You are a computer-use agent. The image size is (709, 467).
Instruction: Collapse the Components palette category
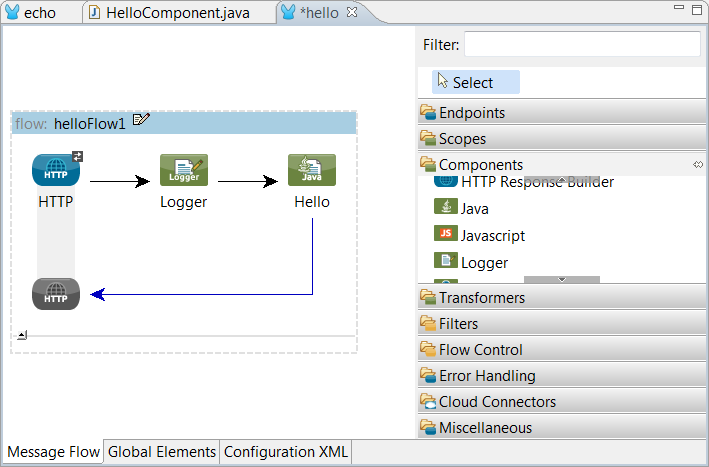(x=480, y=165)
